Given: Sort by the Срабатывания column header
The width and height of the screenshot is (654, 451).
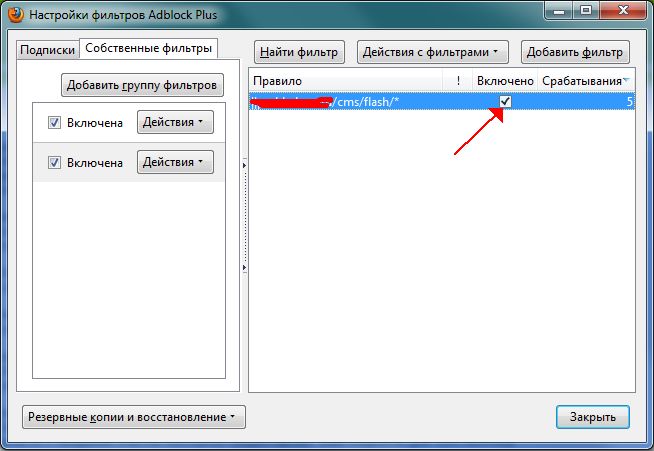Looking at the screenshot, I should tap(586, 81).
